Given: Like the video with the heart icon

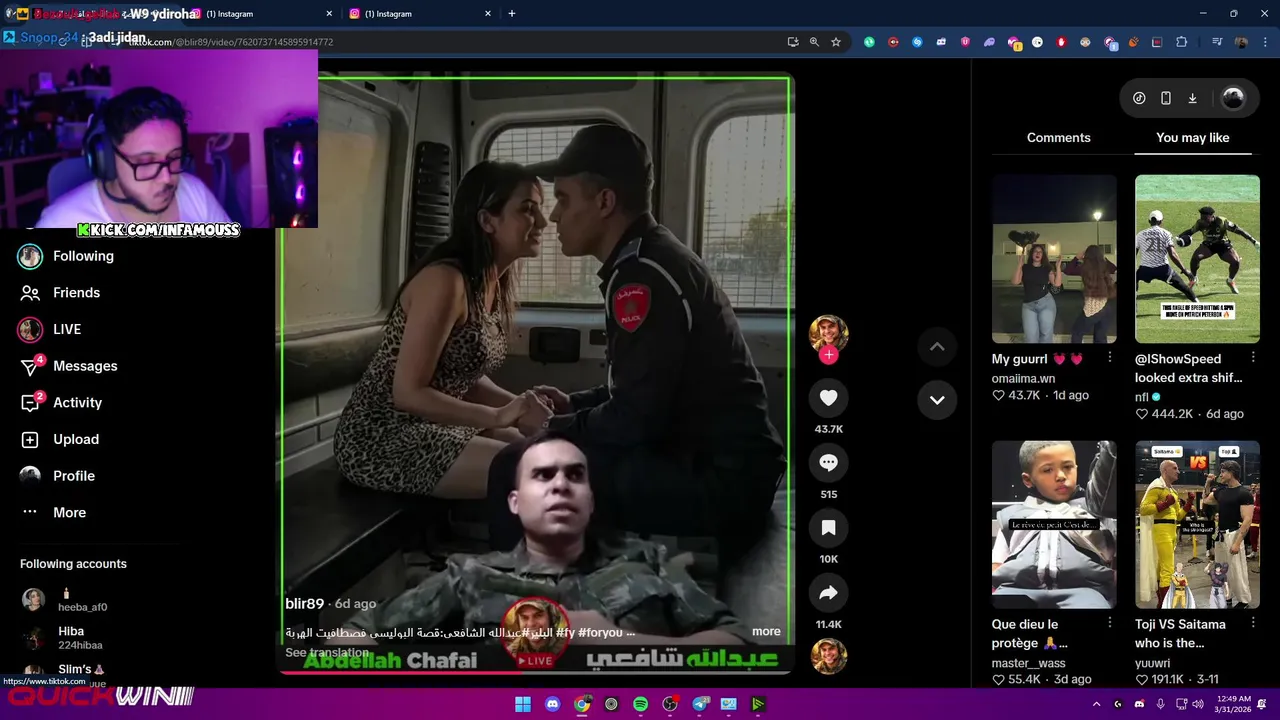Looking at the screenshot, I should tap(828, 398).
